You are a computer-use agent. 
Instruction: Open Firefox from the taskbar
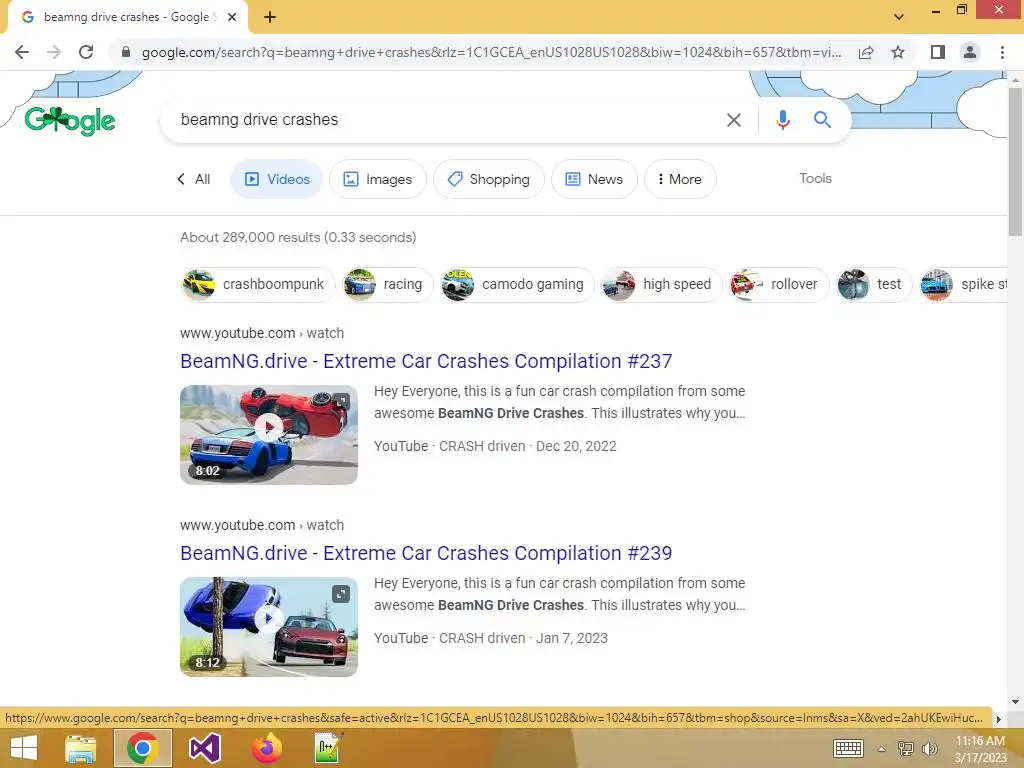266,748
